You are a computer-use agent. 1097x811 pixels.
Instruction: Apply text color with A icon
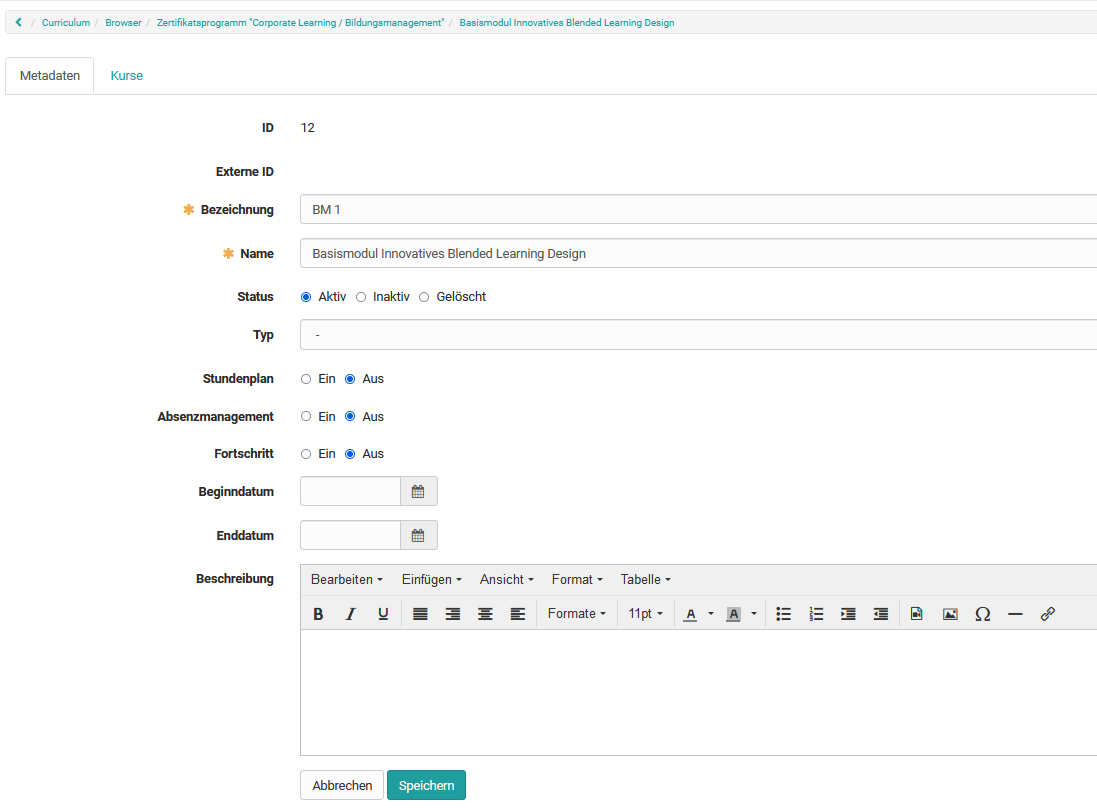691,614
